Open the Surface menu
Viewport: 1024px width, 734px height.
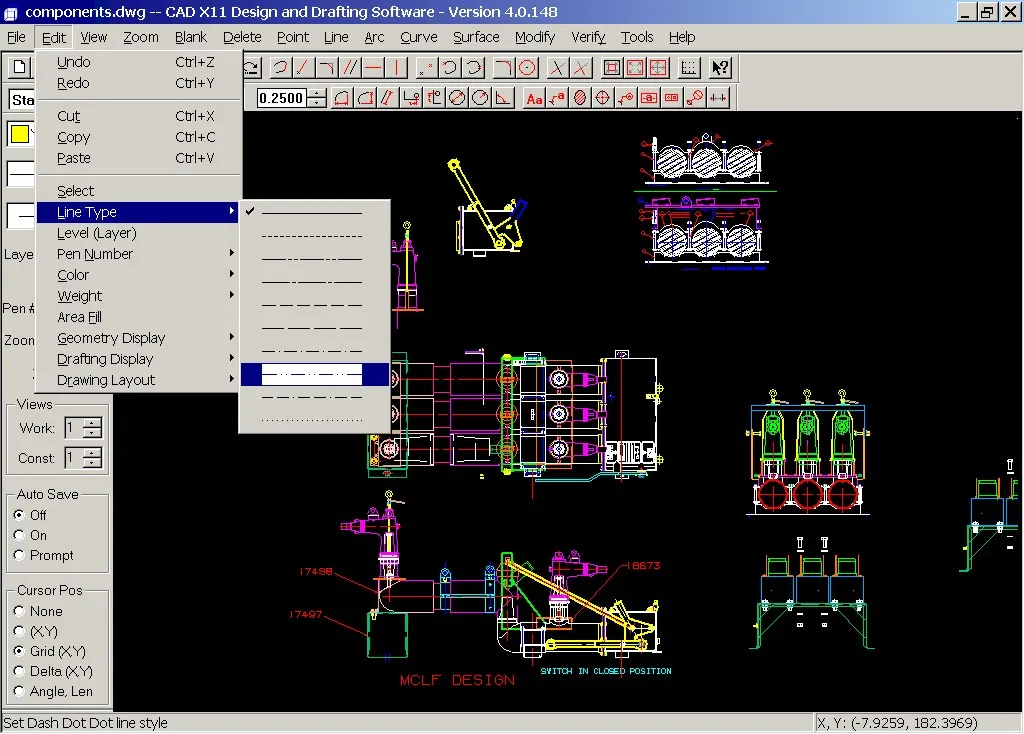tap(475, 37)
